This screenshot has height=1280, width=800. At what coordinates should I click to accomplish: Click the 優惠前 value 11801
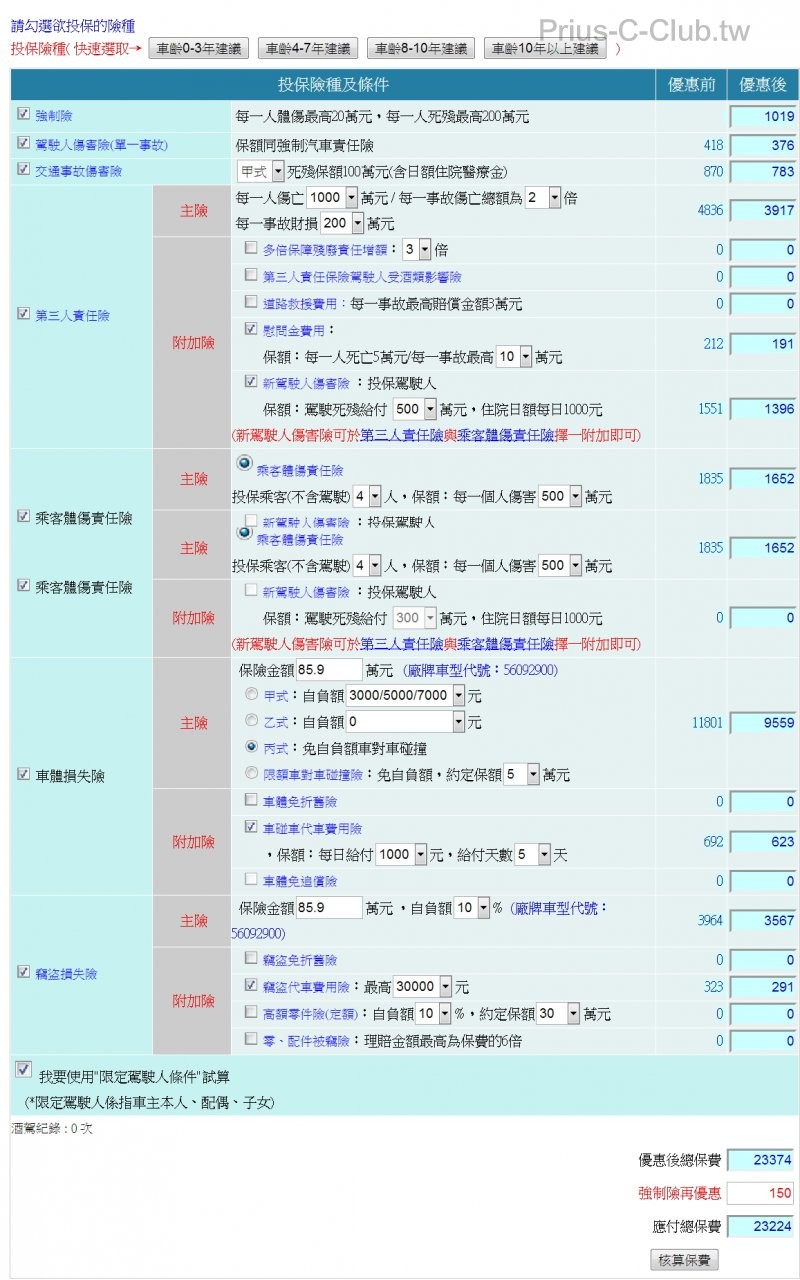[707, 722]
